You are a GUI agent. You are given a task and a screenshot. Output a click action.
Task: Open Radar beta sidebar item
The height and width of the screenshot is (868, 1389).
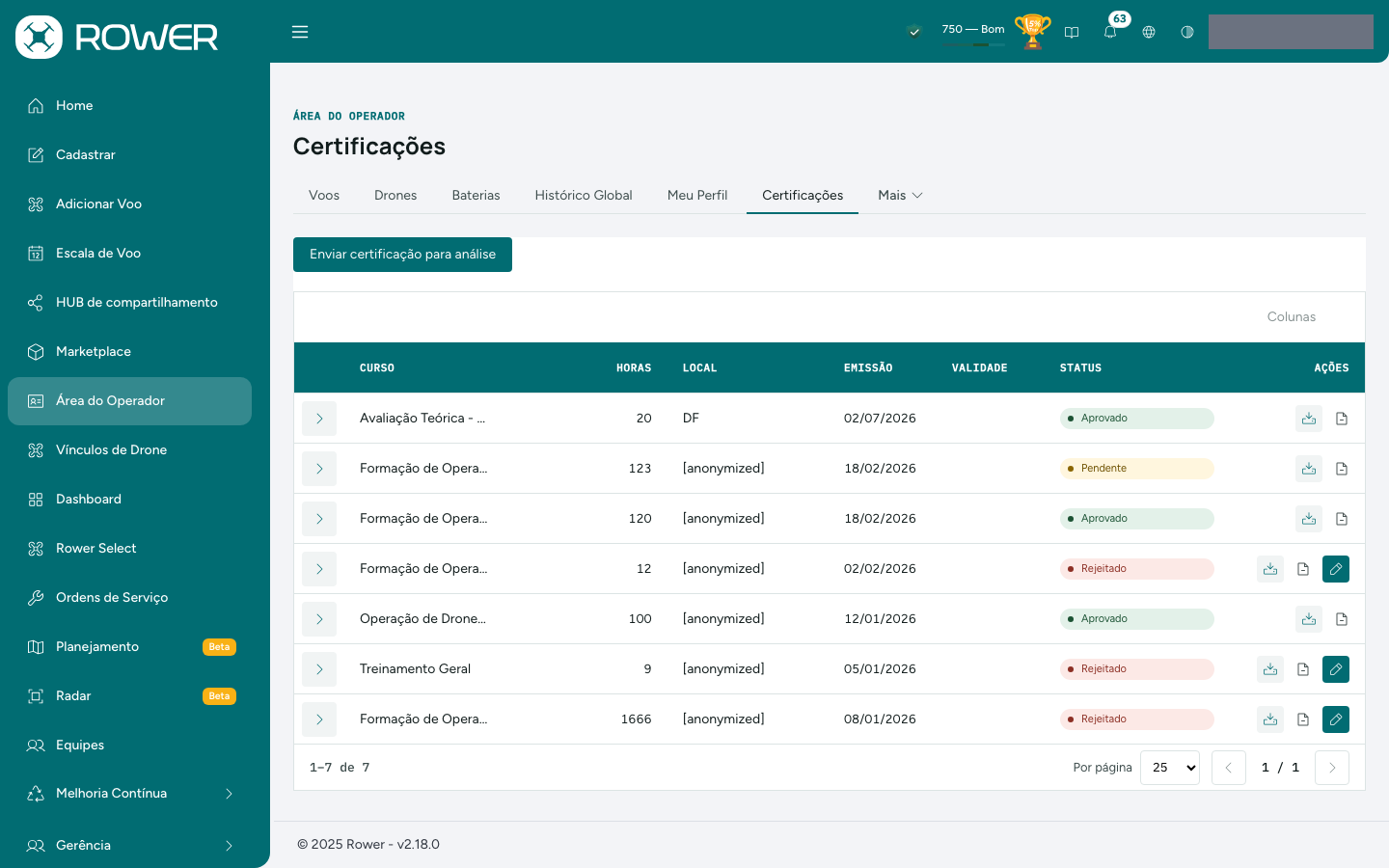129,696
